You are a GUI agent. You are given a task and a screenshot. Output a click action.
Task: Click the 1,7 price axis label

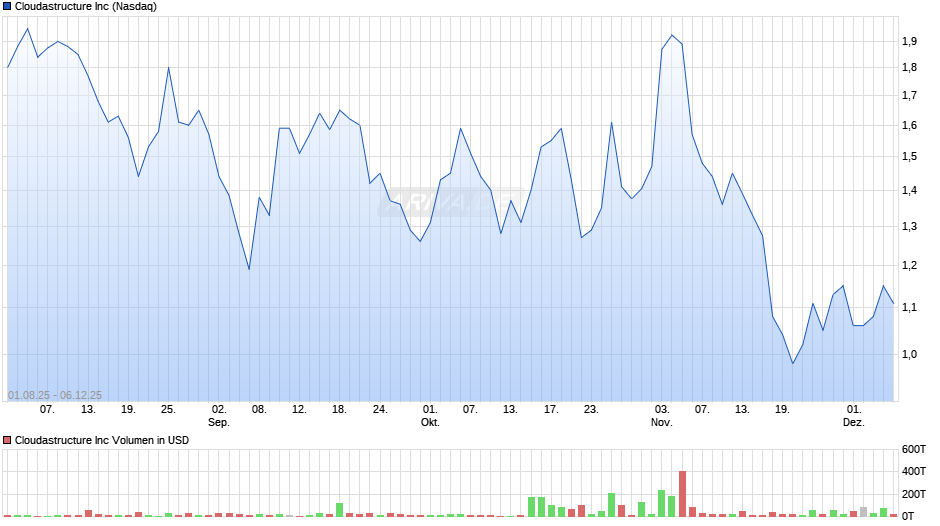909,95
